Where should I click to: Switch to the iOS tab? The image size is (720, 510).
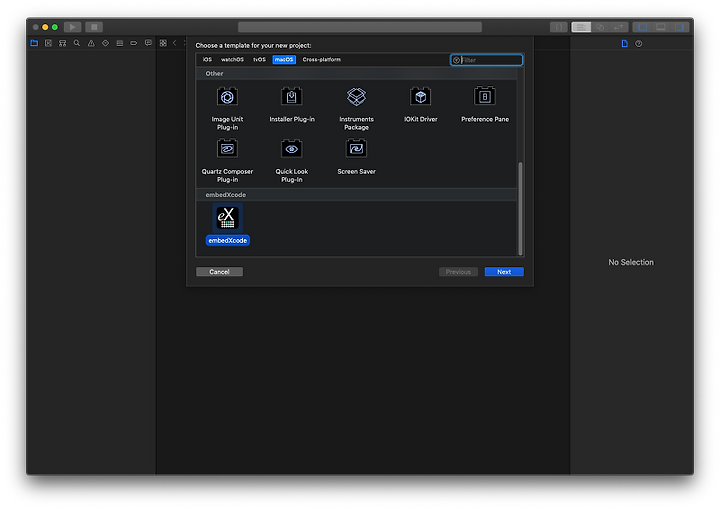coord(207,60)
